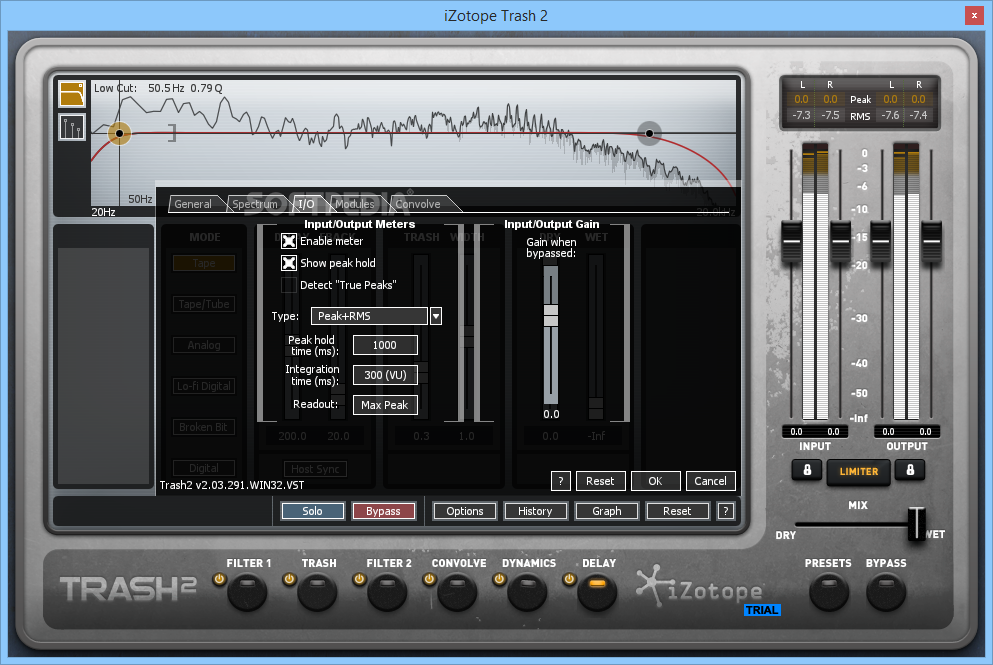This screenshot has height=665, width=993.
Task: Open the 300 (VU) integration time selector
Action: click(385, 375)
